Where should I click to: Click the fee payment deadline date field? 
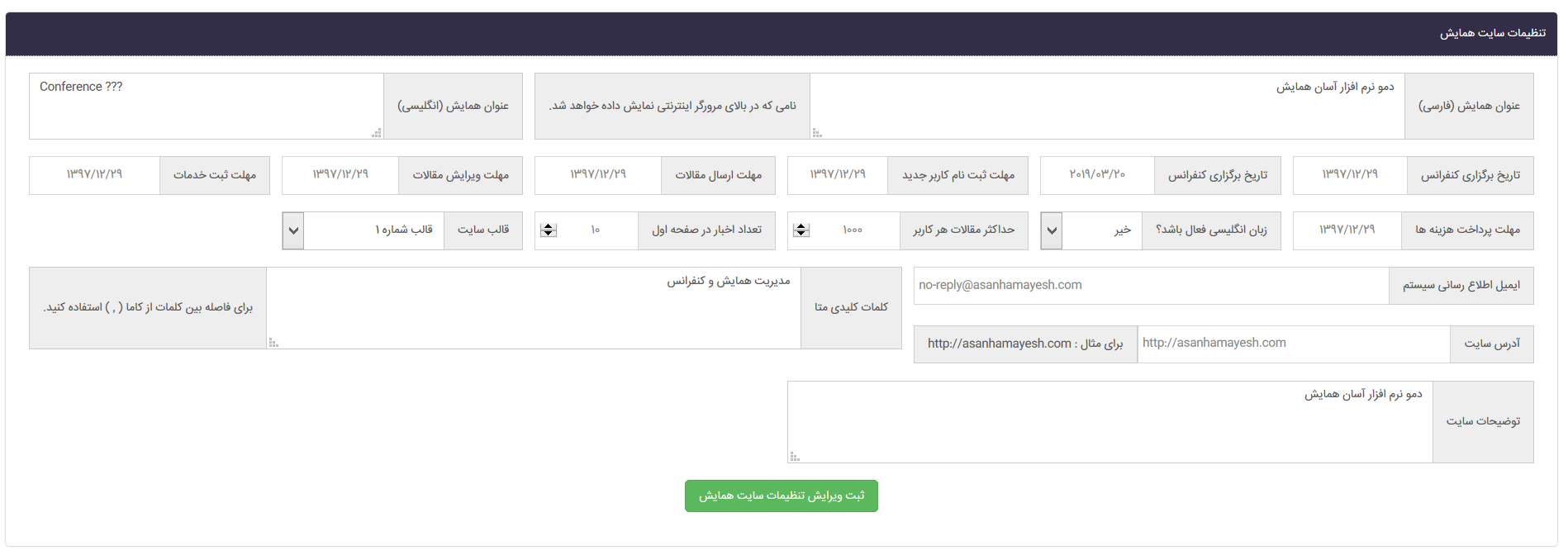(1347, 230)
